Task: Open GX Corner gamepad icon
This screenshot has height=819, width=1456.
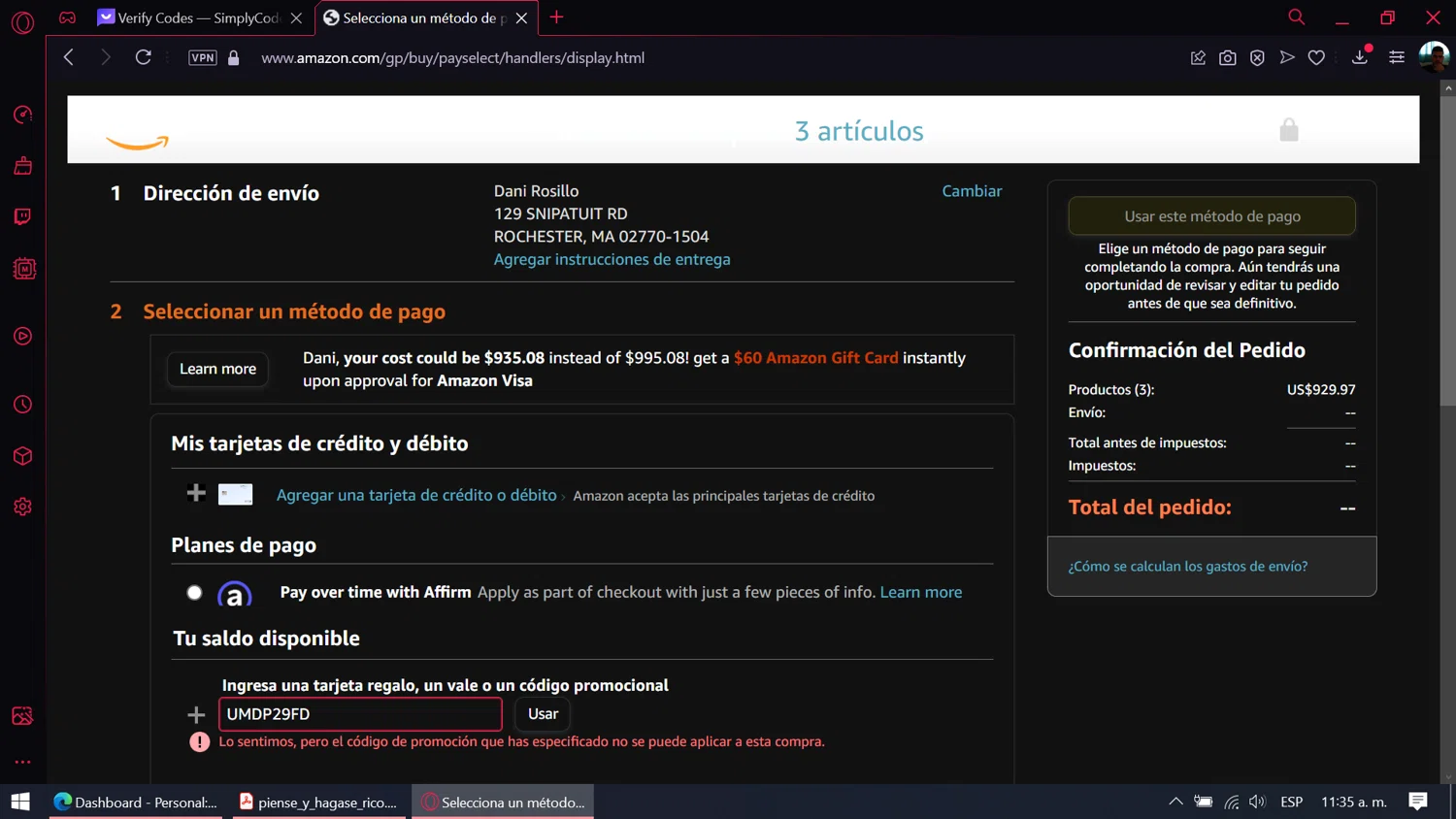Action: tap(67, 17)
